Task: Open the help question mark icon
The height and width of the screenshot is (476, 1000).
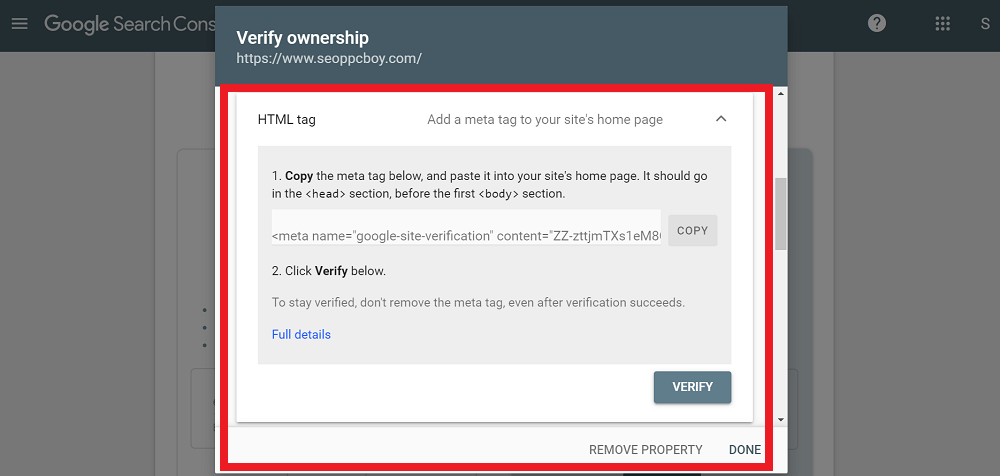Action: (877, 24)
